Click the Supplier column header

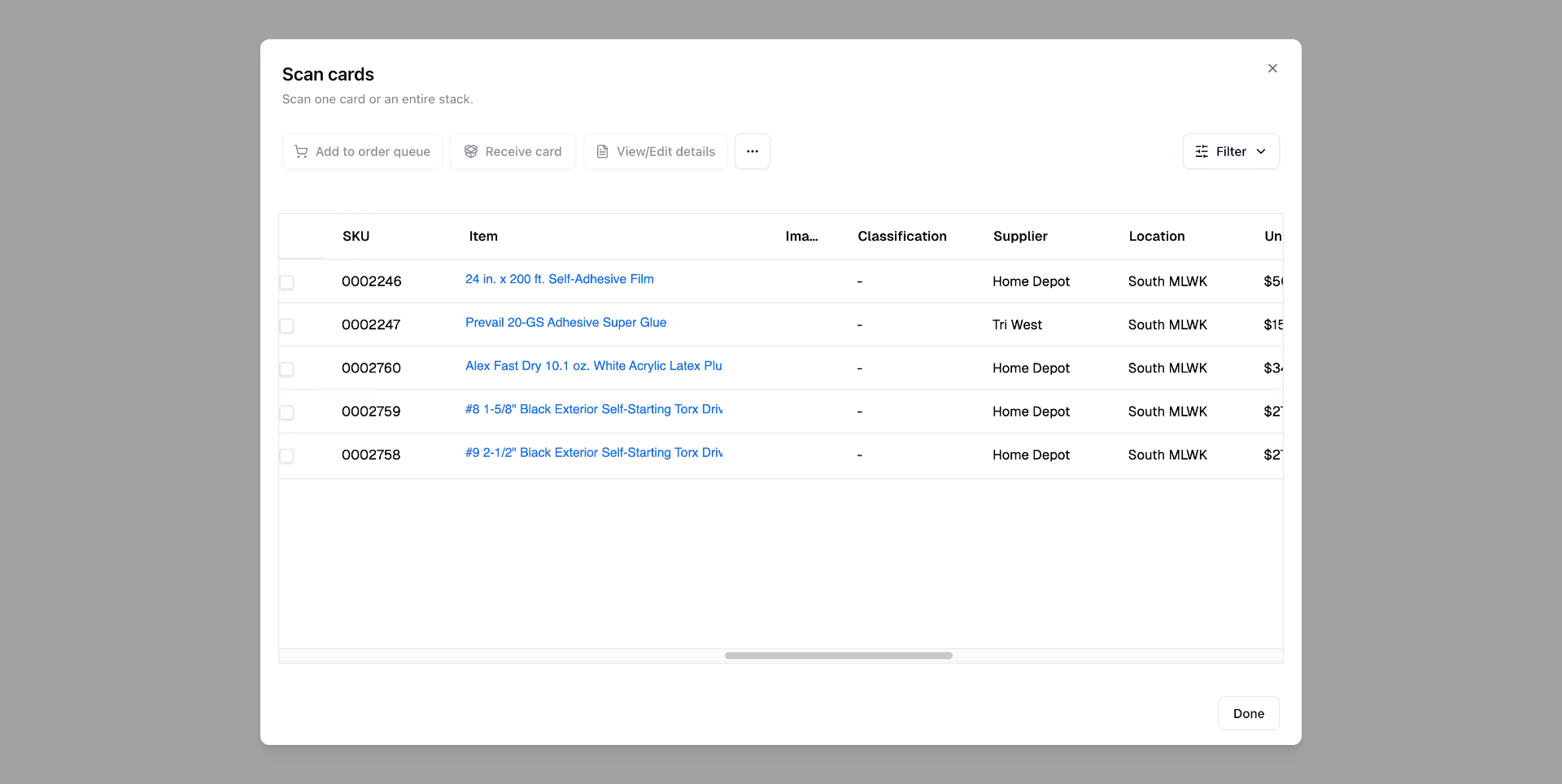(1020, 236)
